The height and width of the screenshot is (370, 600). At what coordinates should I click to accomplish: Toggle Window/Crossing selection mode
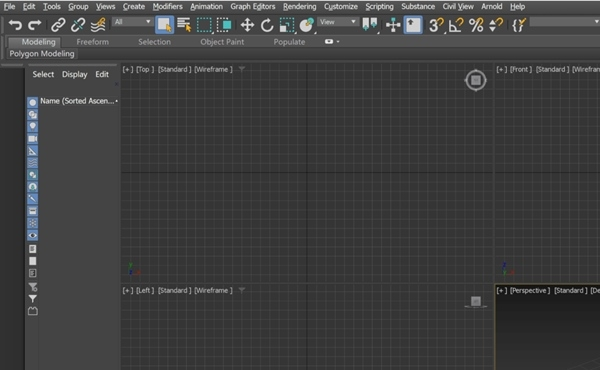click(224, 25)
